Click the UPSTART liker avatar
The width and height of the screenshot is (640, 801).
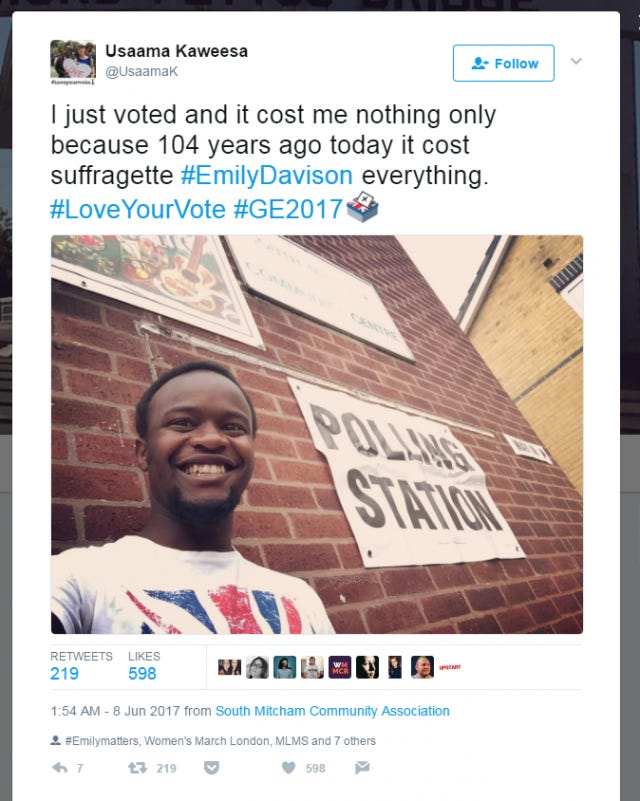tap(450, 667)
